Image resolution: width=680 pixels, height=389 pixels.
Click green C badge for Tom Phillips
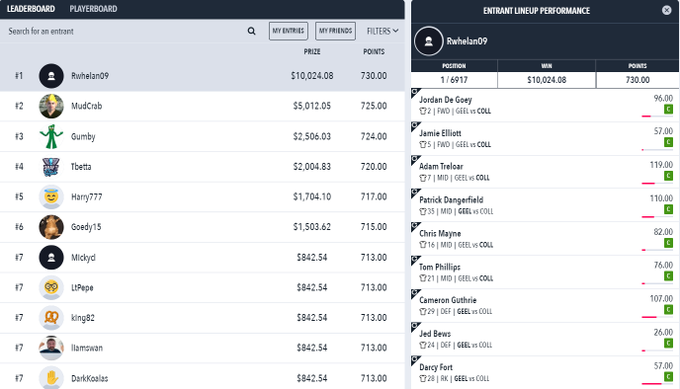click(668, 276)
